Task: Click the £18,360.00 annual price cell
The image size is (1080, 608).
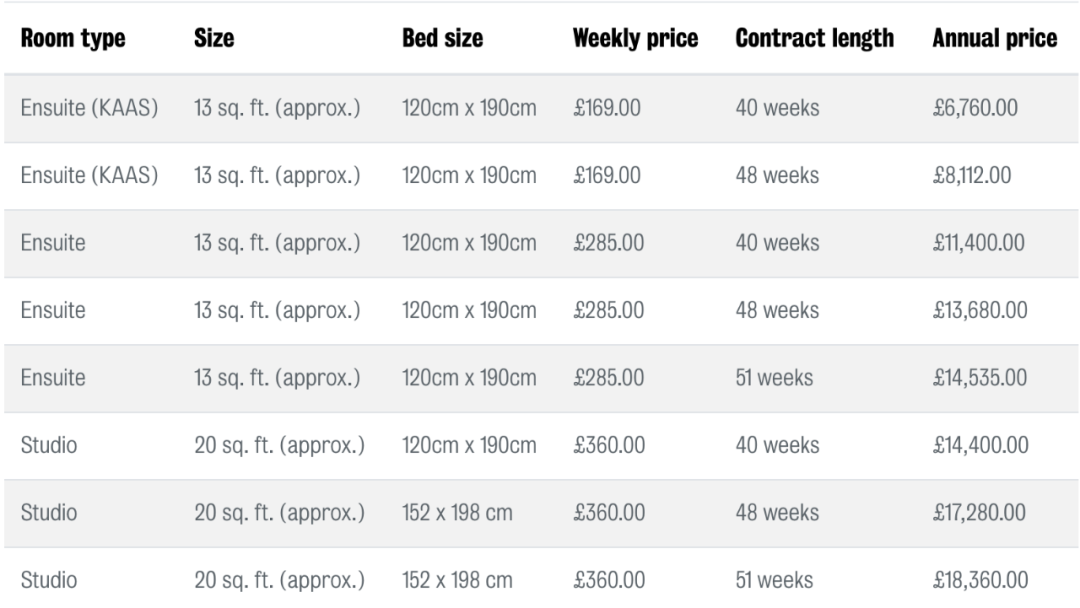Action: point(979,580)
